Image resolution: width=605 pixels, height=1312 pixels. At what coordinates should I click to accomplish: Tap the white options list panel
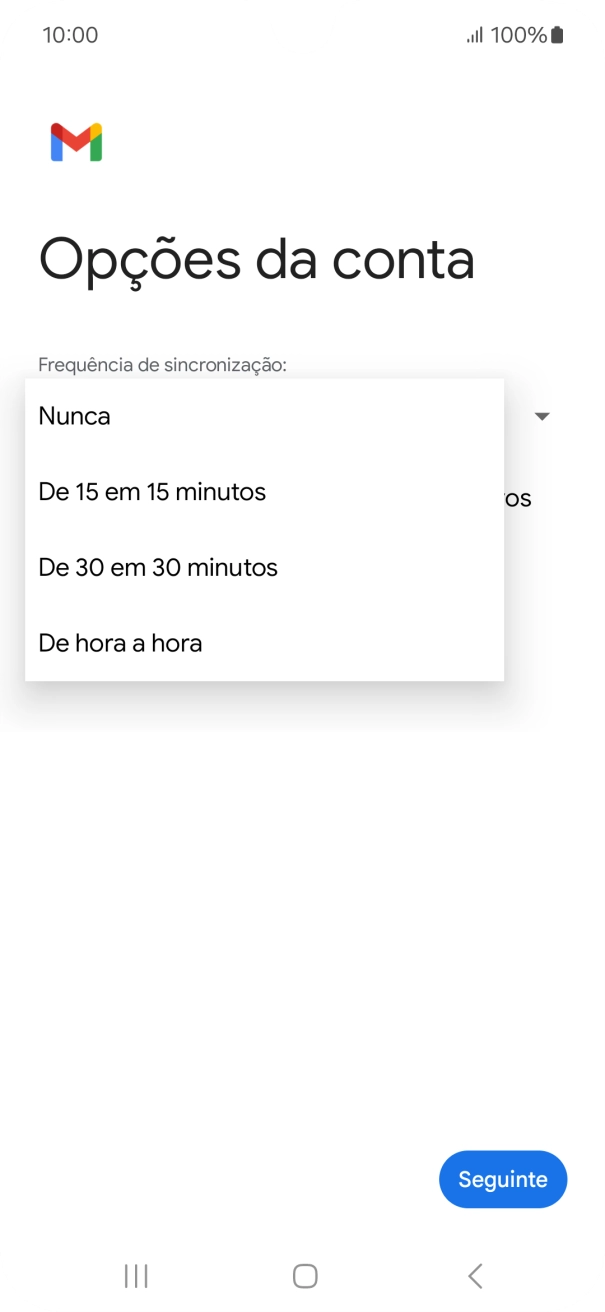pyautogui.click(x=264, y=530)
